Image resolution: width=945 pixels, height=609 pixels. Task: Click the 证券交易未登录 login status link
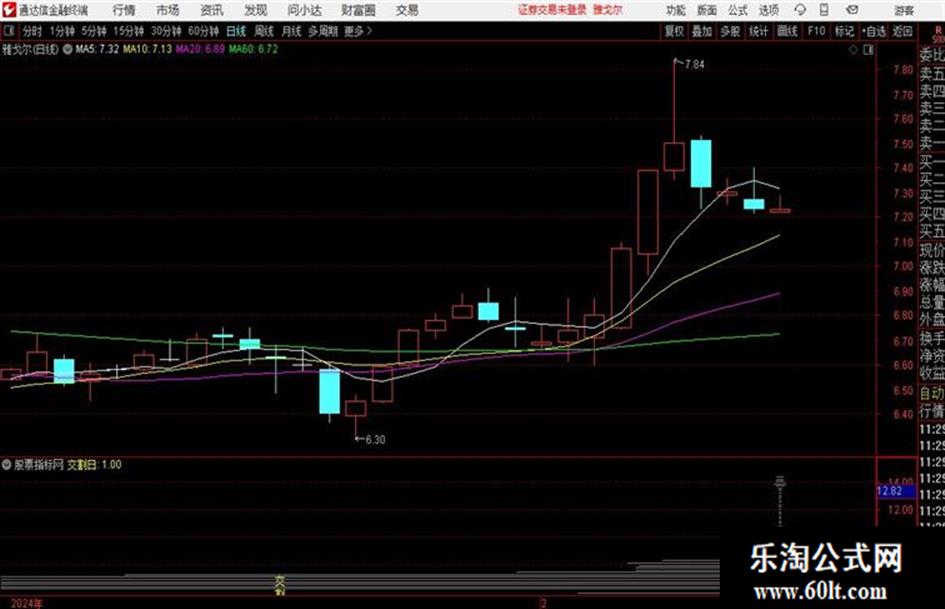click(x=552, y=10)
